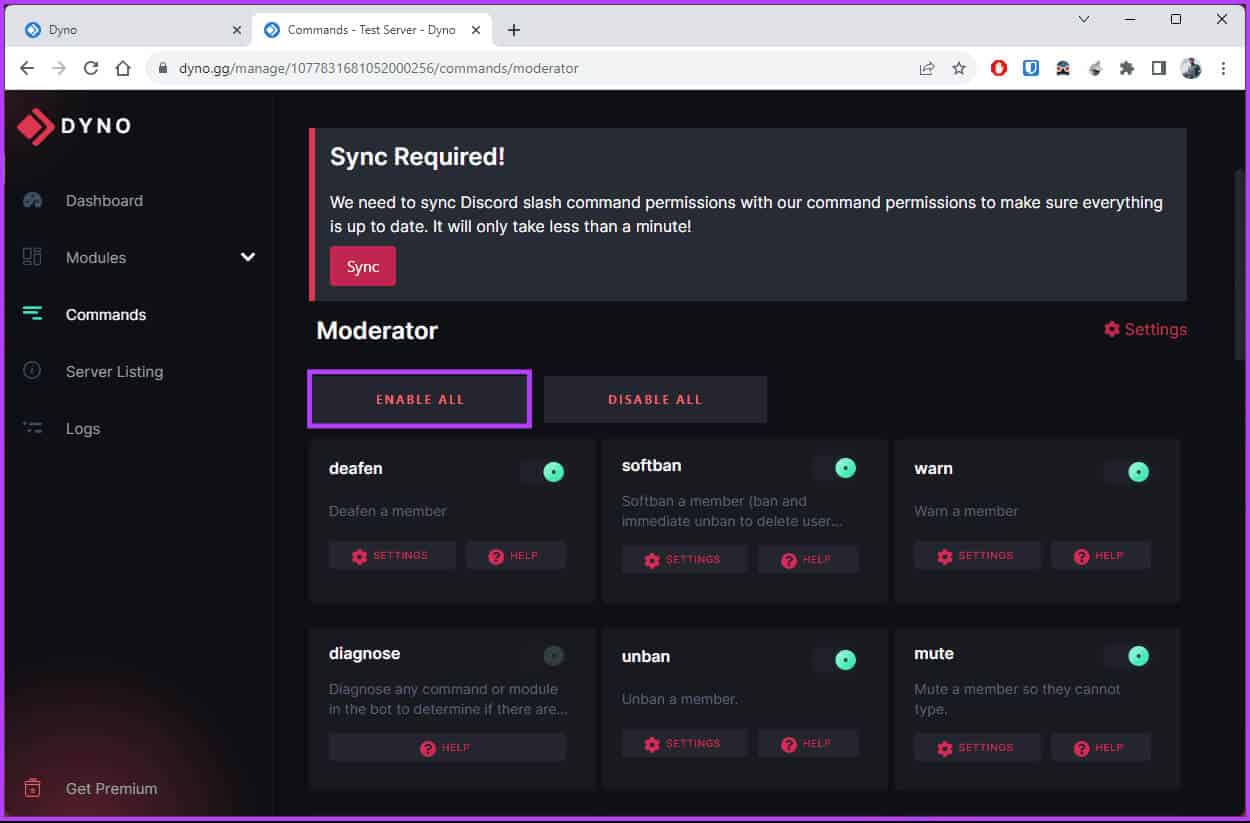Open browser side panel icon
This screenshot has height=823, width=1250.
tap(1159, 69)
